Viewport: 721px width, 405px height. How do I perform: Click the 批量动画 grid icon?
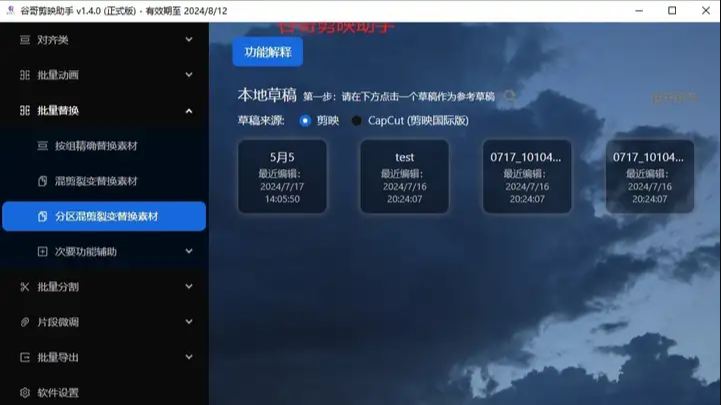pos(25,75)
